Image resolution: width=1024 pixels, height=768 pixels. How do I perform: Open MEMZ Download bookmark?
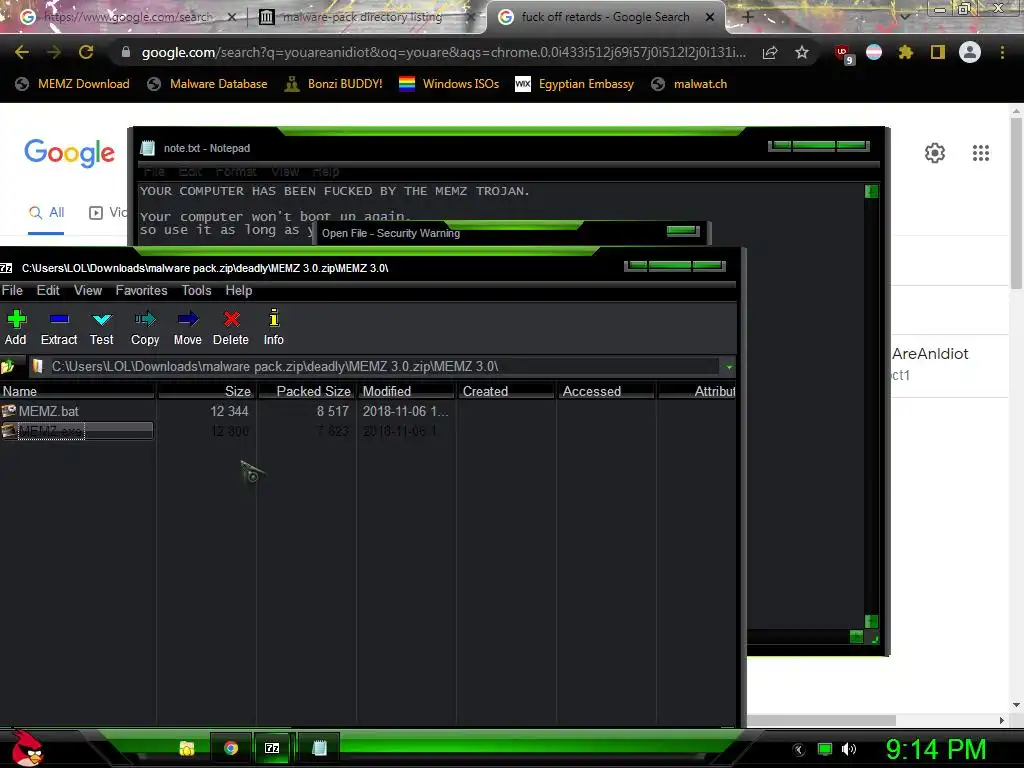pyautogui.click(x=72, y=84)
